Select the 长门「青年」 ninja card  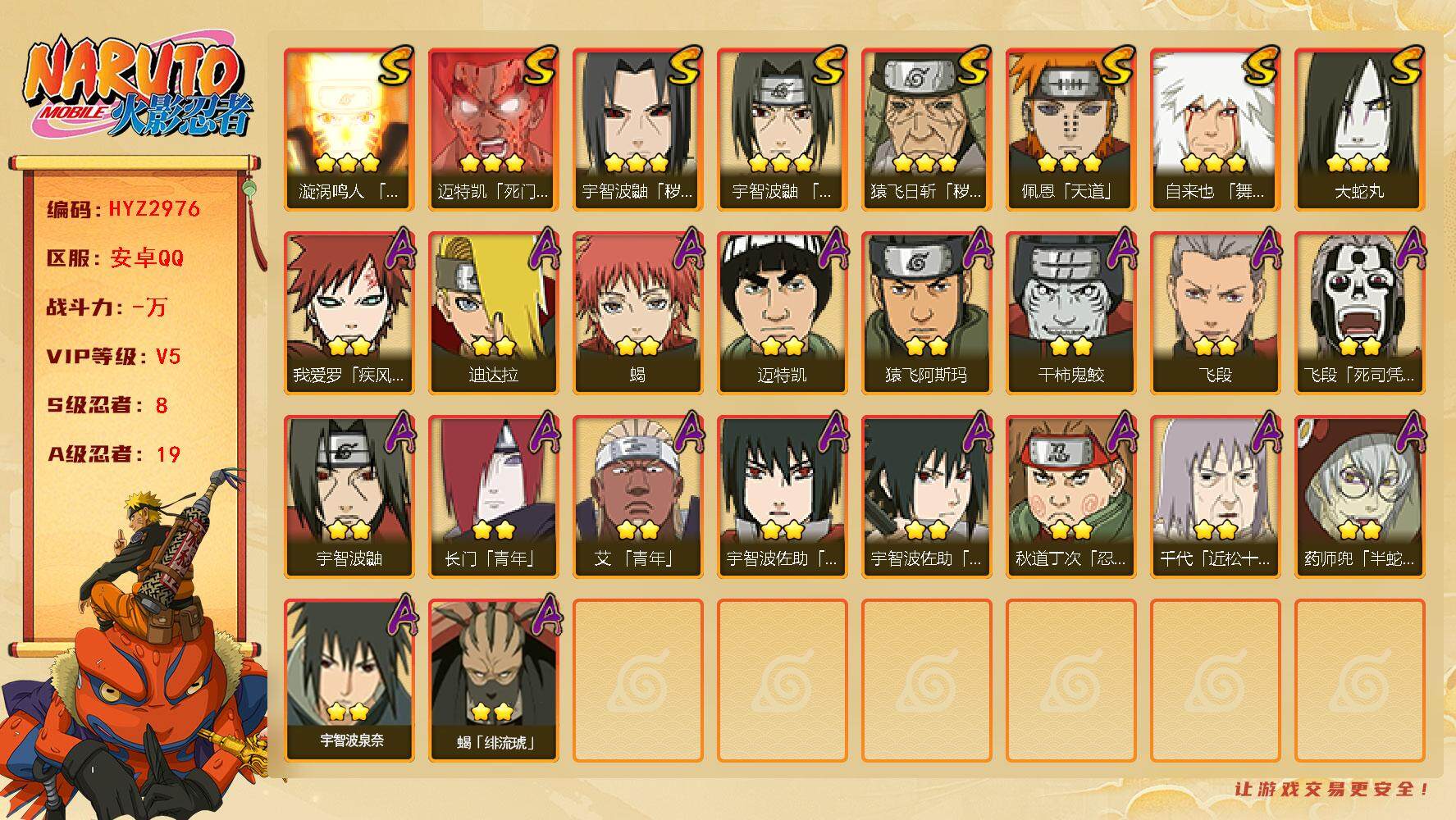click(493, 497)
